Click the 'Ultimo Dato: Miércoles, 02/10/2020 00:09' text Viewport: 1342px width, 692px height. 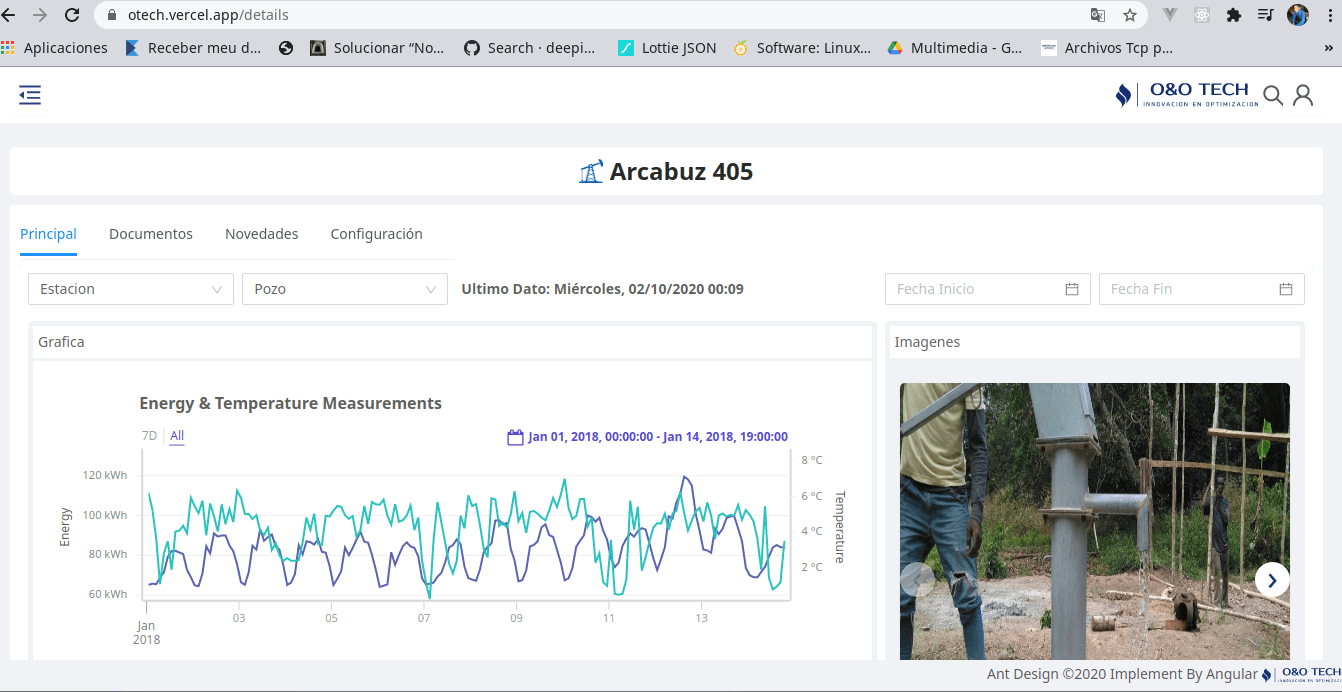click(602, 289)
